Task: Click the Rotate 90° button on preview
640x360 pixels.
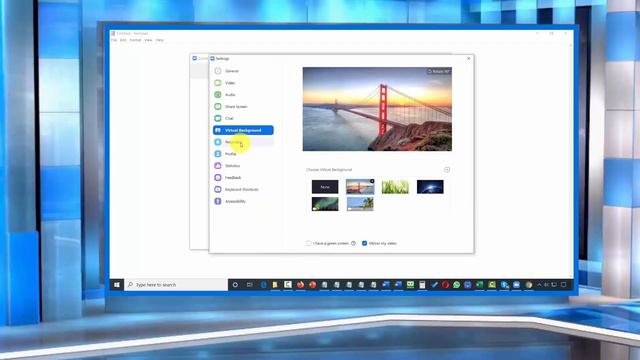Action: 438,71
